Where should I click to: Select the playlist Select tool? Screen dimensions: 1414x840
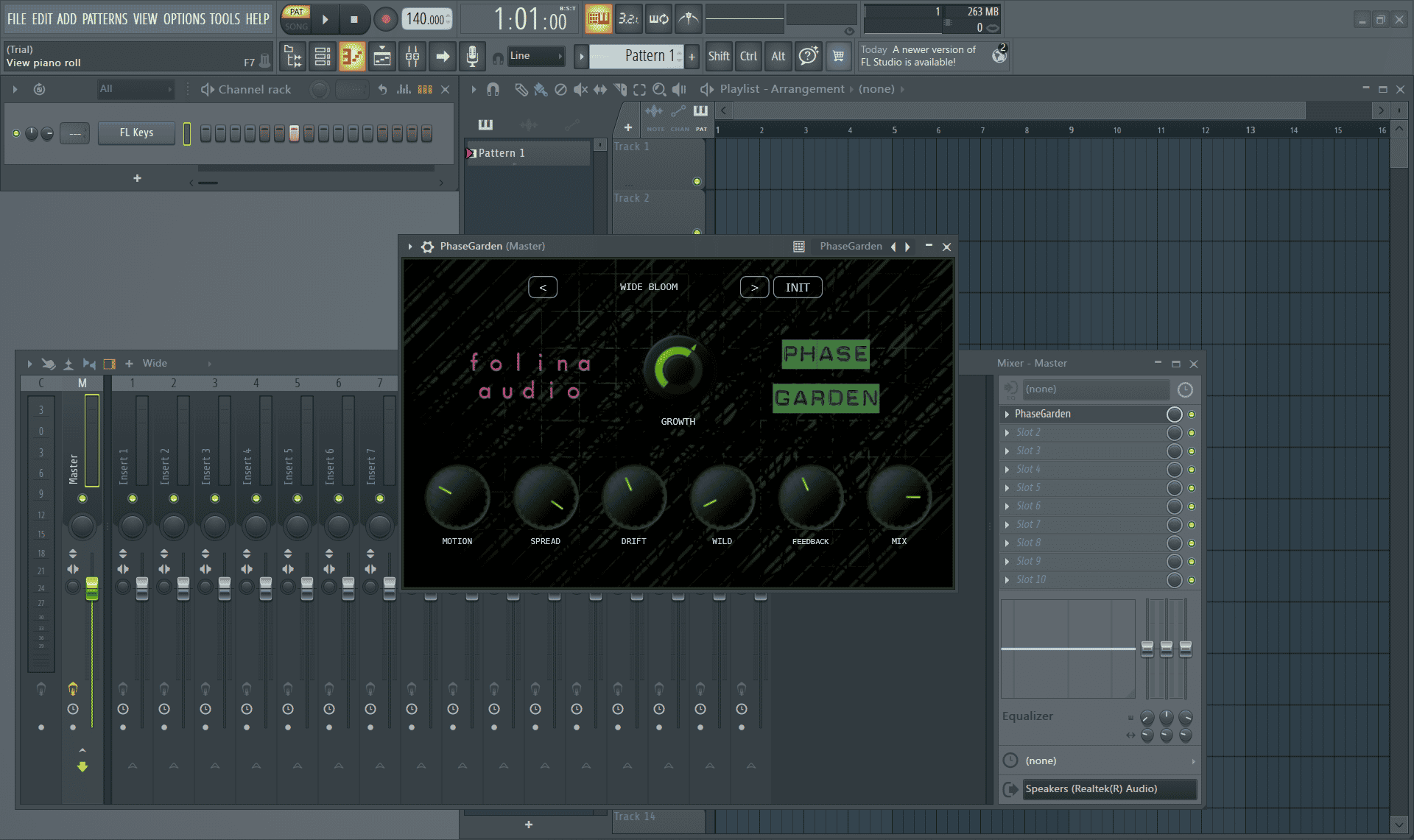(639, 89)
